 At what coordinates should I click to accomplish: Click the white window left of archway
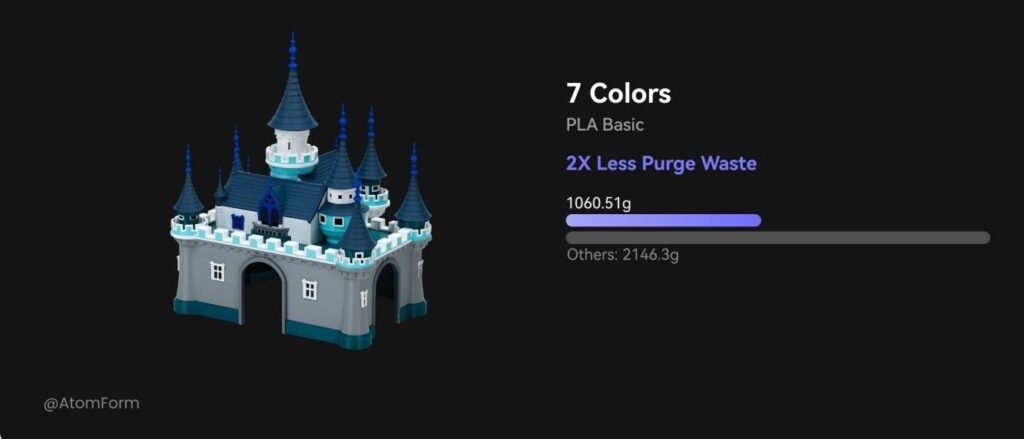(217, 270)
